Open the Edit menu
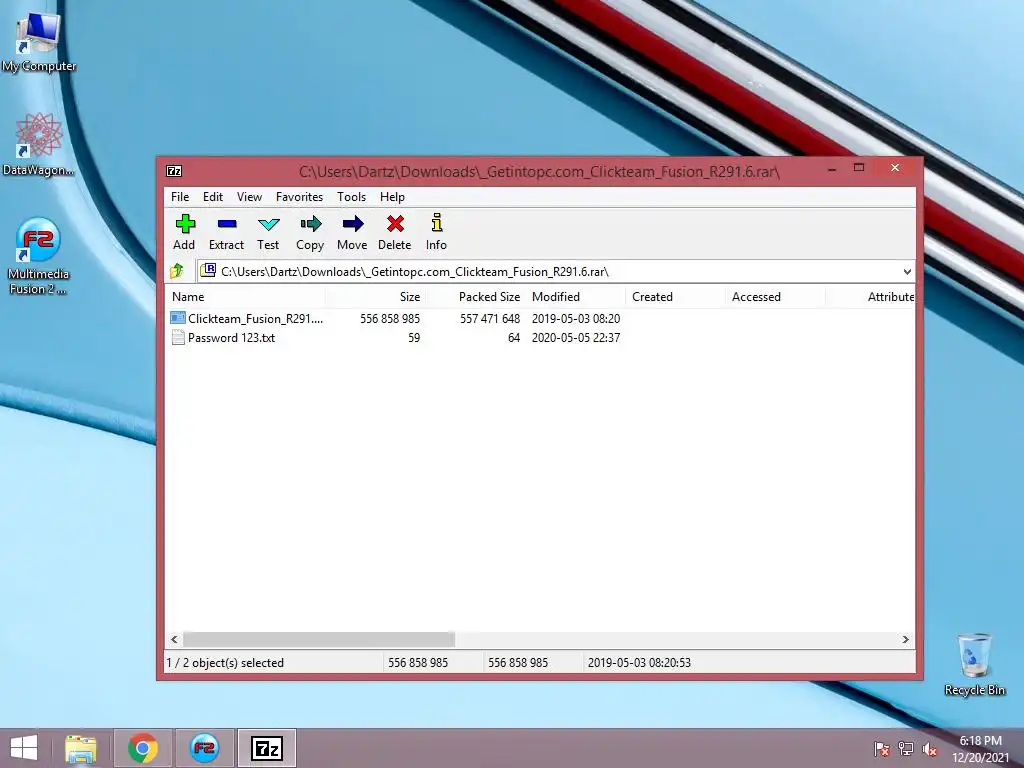 [x=213, y=197]
